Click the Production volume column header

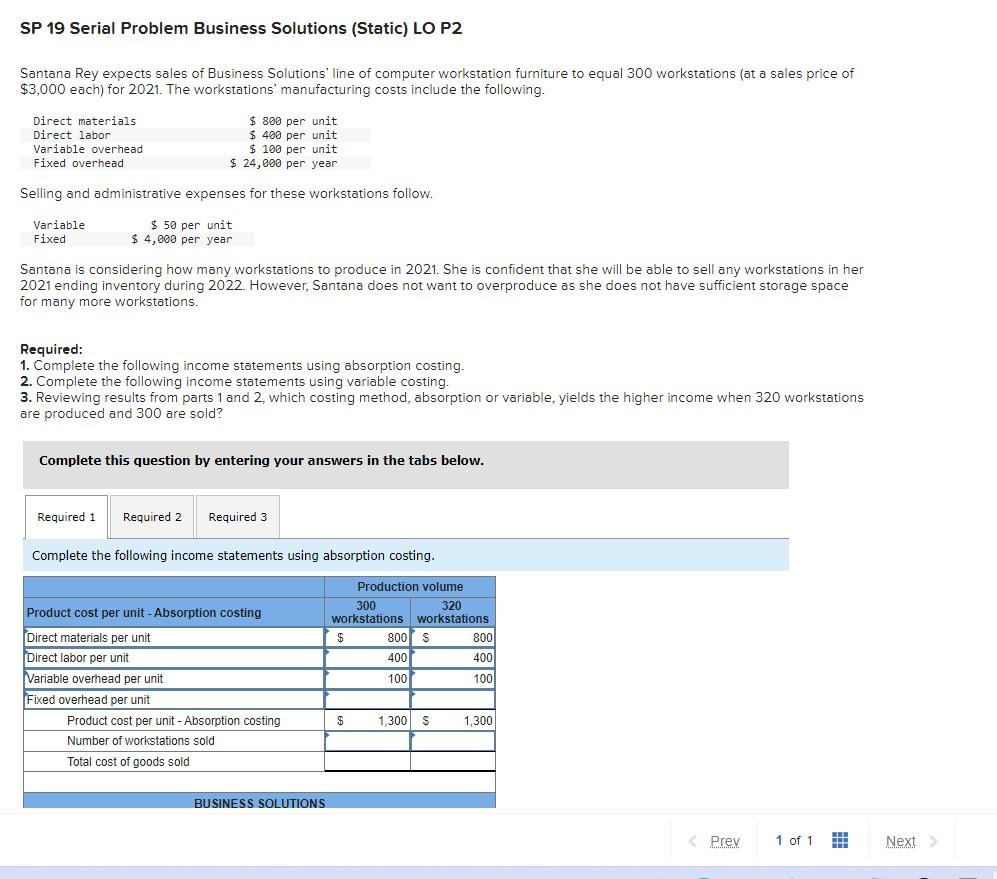[408, 586]
